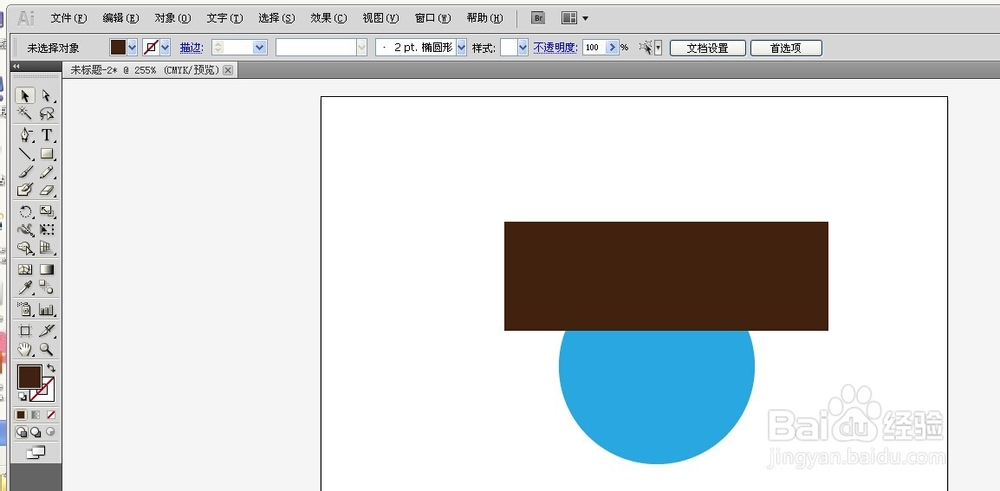Open the brush 椭圆形 dropdown
The image size is (1000, 491).
(462, 47)
